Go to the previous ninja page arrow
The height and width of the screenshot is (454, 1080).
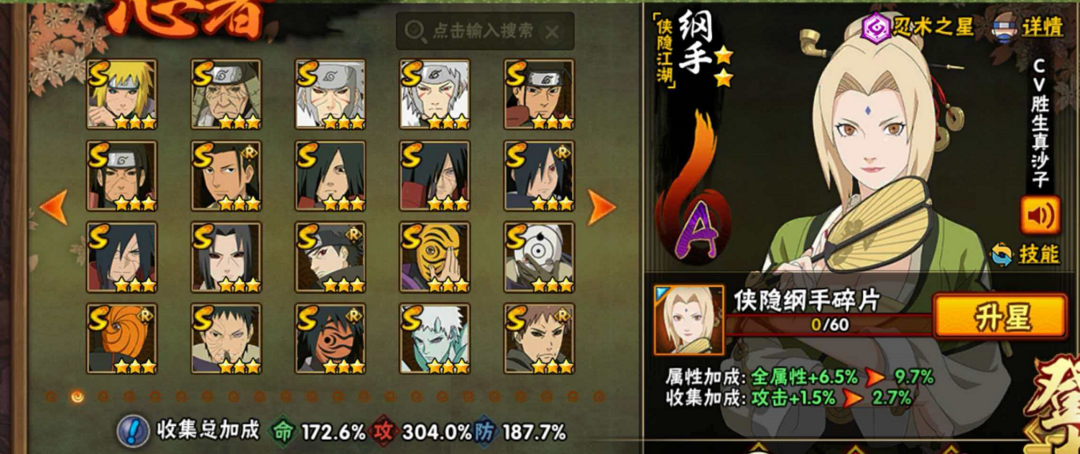click(54, 207)
